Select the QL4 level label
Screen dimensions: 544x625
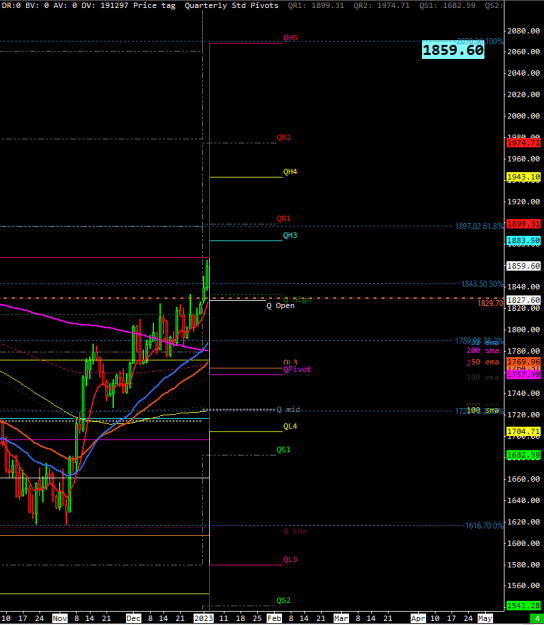pos(290,426)
